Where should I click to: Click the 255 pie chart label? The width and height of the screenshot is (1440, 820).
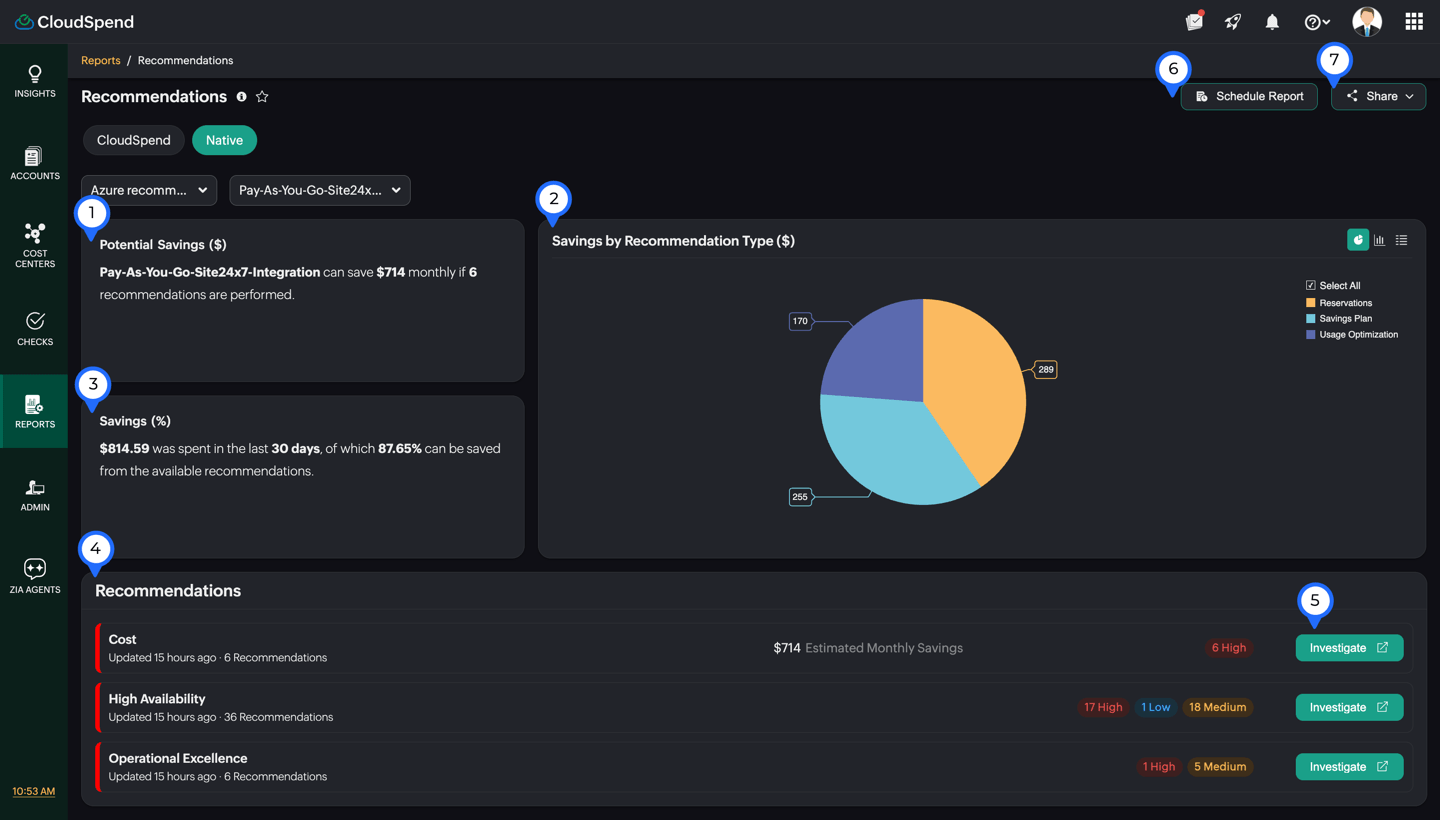click(x=800, y=497)
